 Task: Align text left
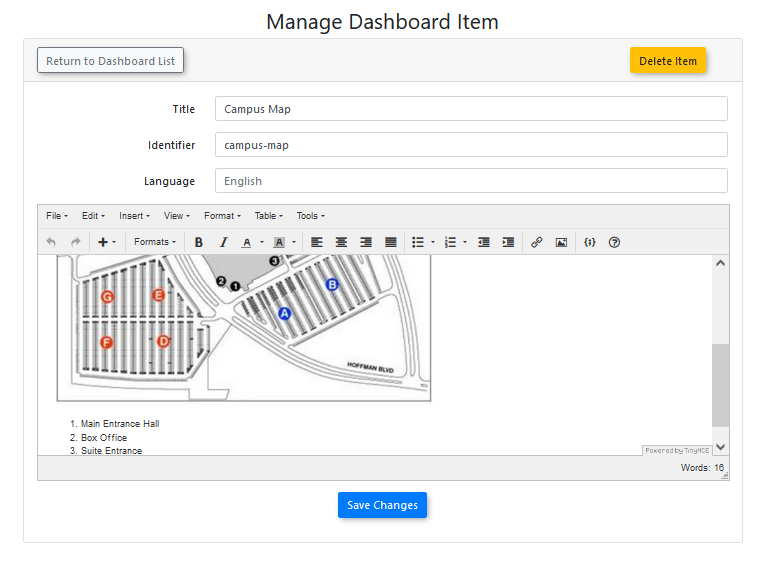pos(317,242)
